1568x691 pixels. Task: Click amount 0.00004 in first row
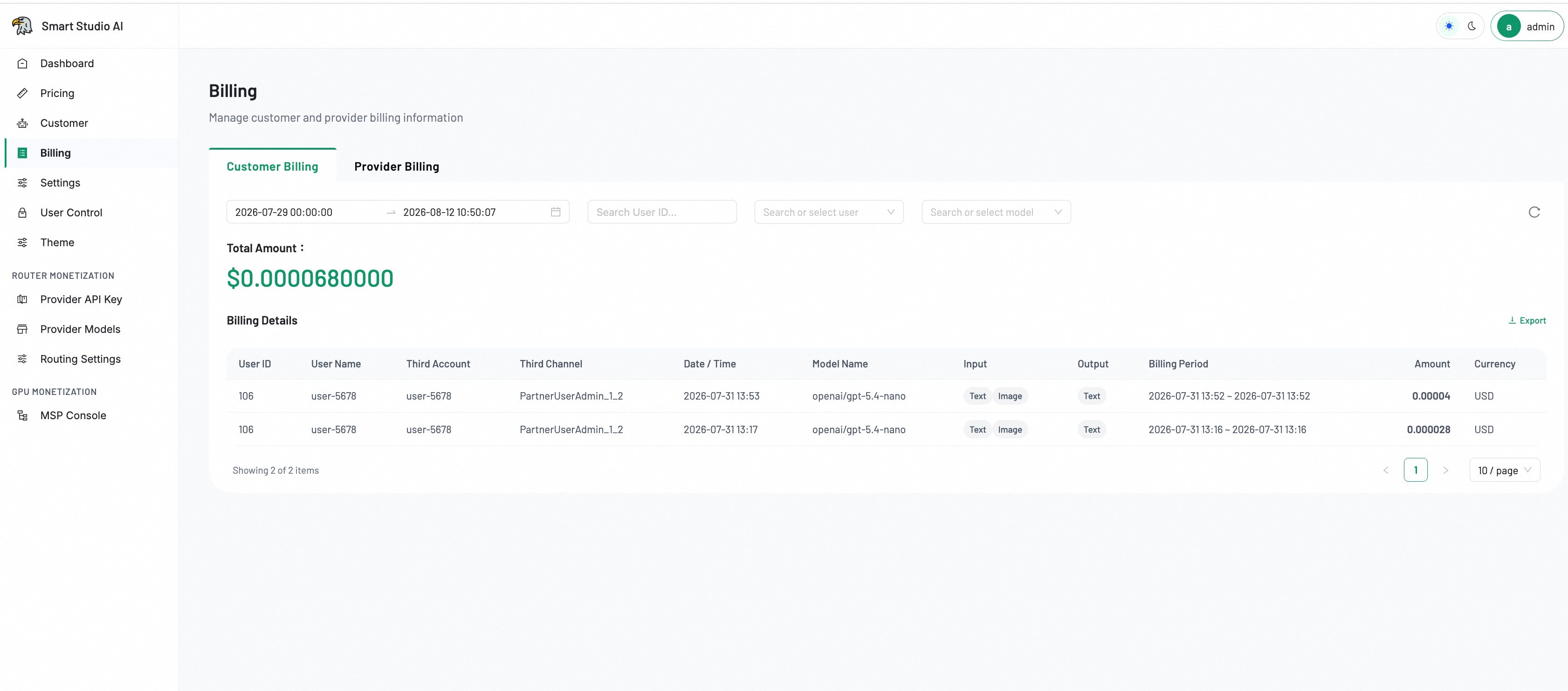point(1431,396)
